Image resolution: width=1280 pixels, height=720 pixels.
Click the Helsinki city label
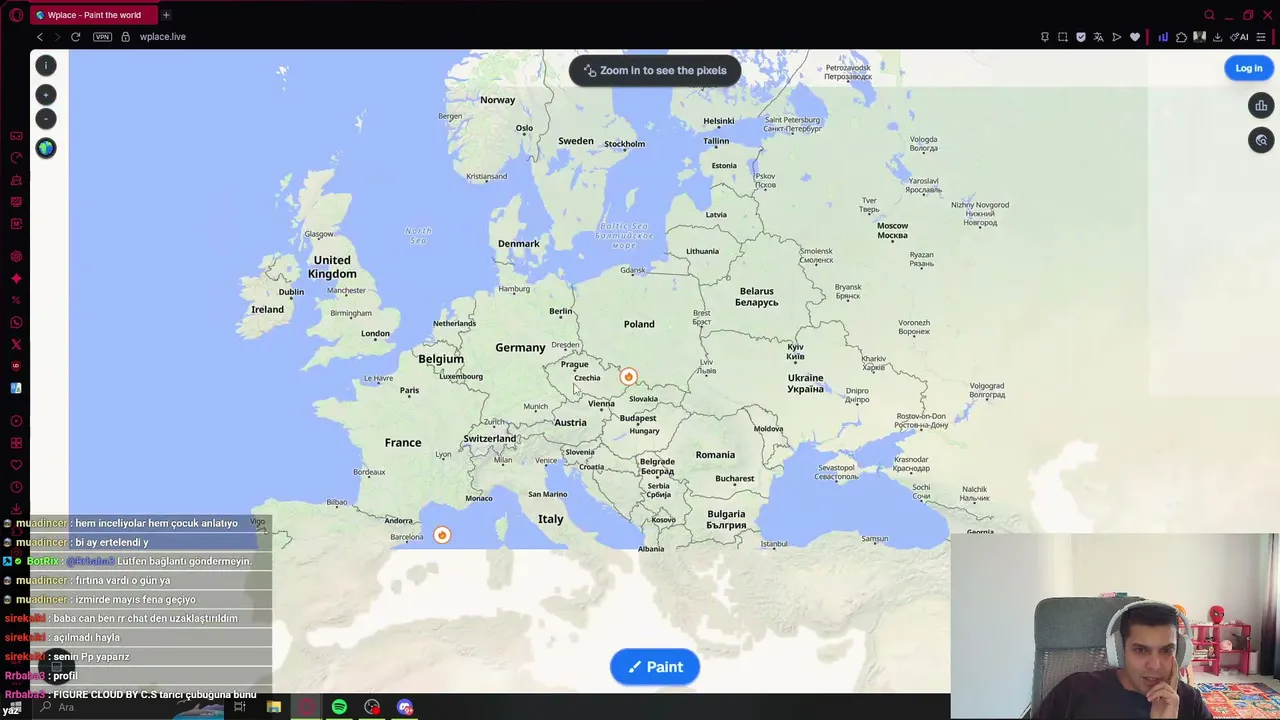[x=719, y=122]
